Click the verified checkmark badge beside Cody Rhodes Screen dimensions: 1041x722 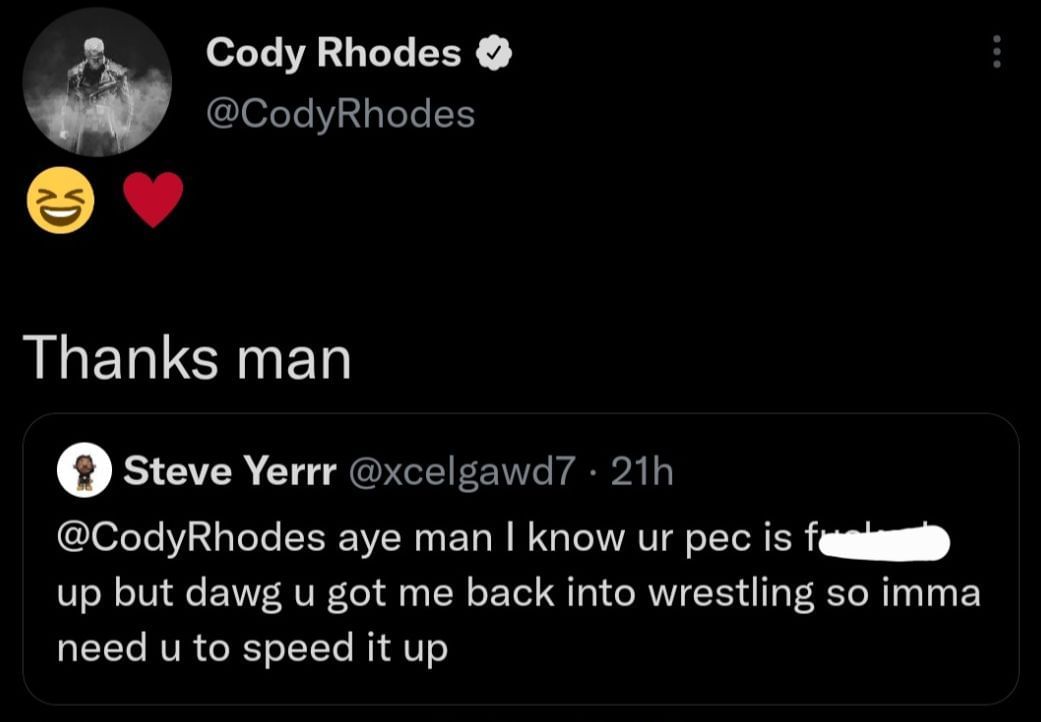pyautogui.click(x=493, y=53)
